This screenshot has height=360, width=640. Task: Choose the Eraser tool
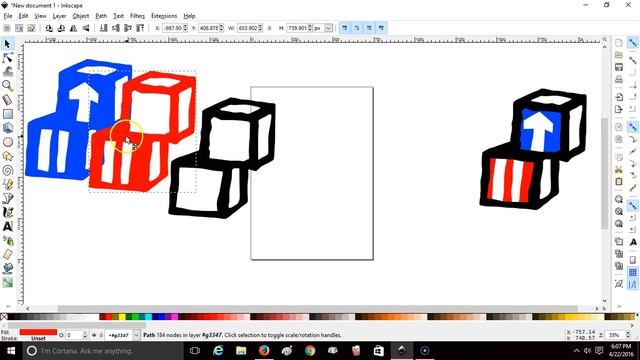pos(7,254)
